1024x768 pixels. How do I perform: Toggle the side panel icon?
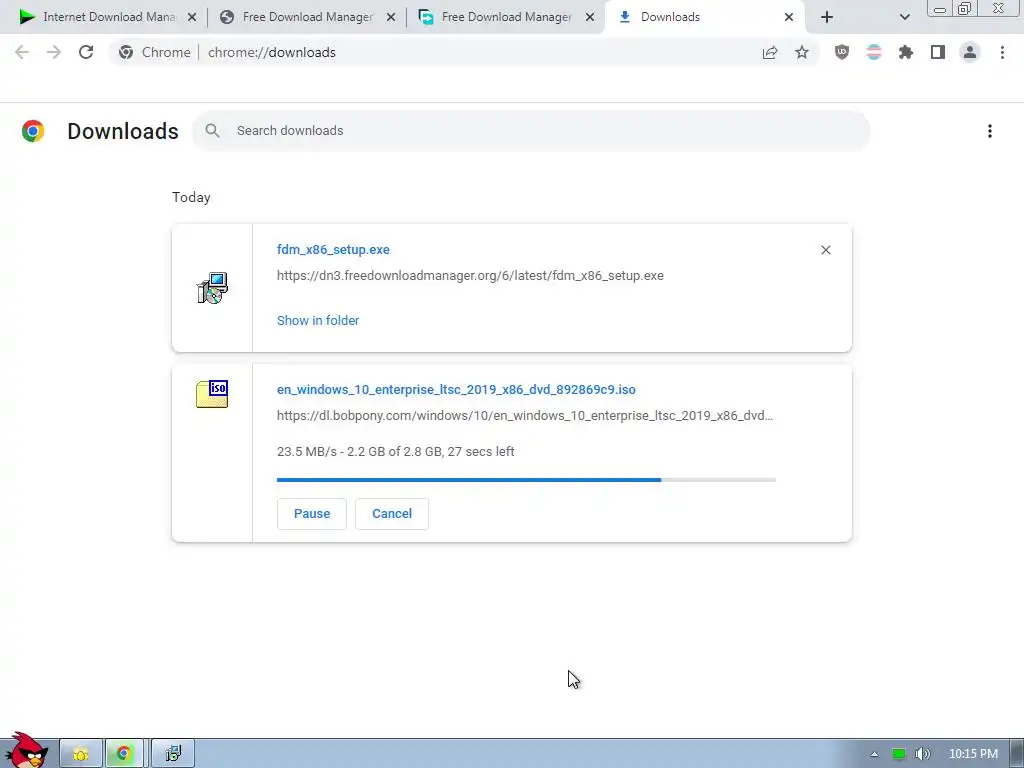pos(938,52)
